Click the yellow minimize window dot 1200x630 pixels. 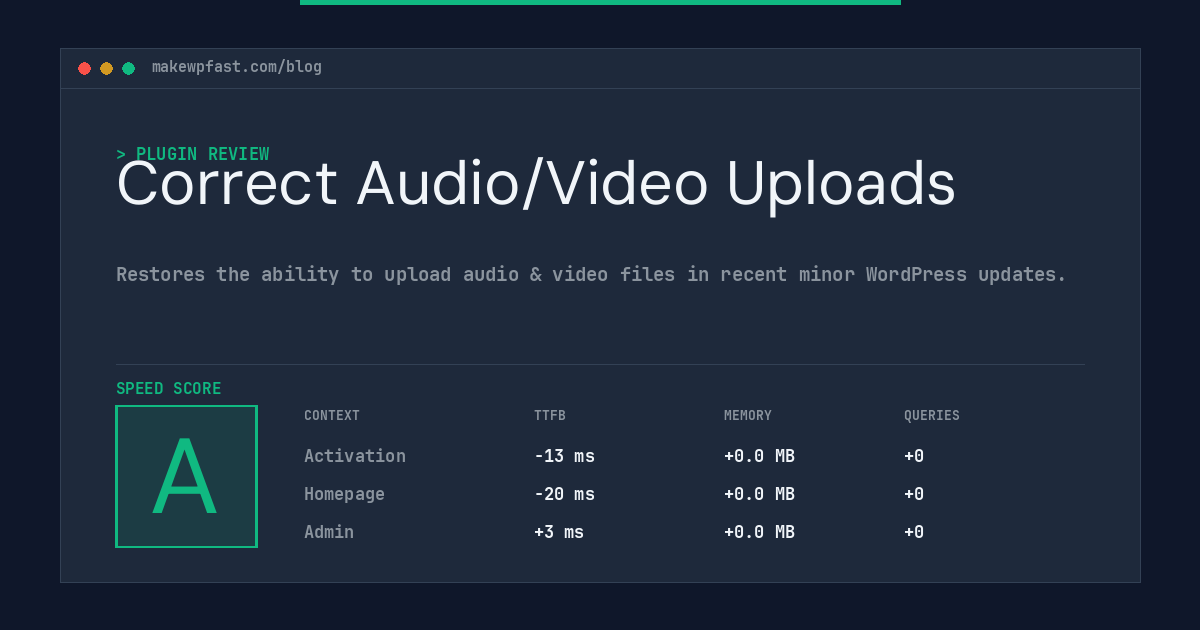106,68
